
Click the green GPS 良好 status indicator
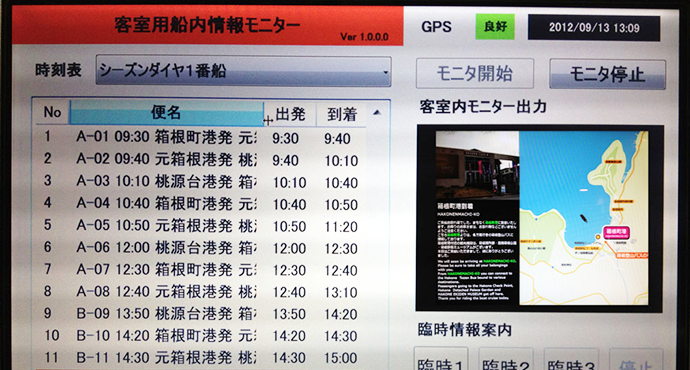pos(495,27)
